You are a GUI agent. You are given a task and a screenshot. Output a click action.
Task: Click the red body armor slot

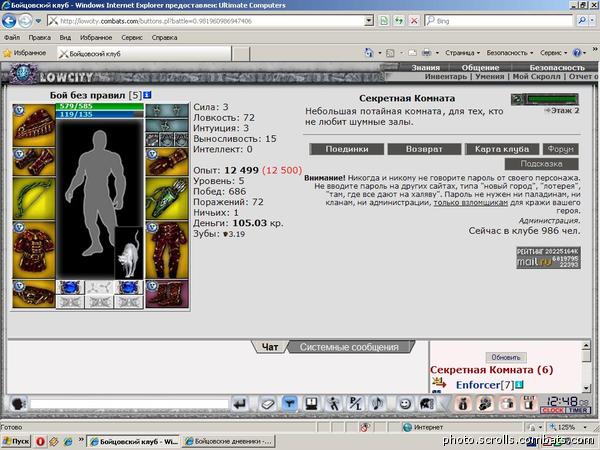pyautogui.click(x=34, y=250)
